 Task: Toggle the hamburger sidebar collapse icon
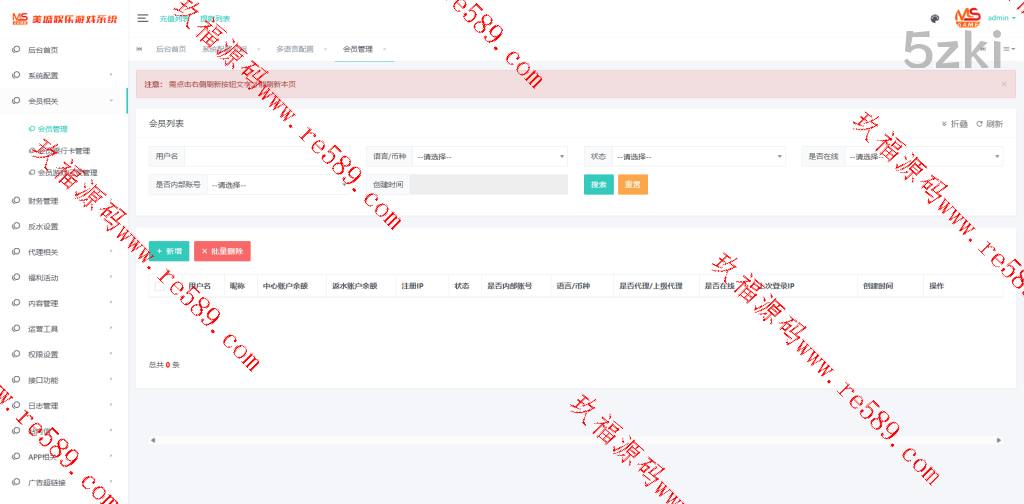pos(142,18)
